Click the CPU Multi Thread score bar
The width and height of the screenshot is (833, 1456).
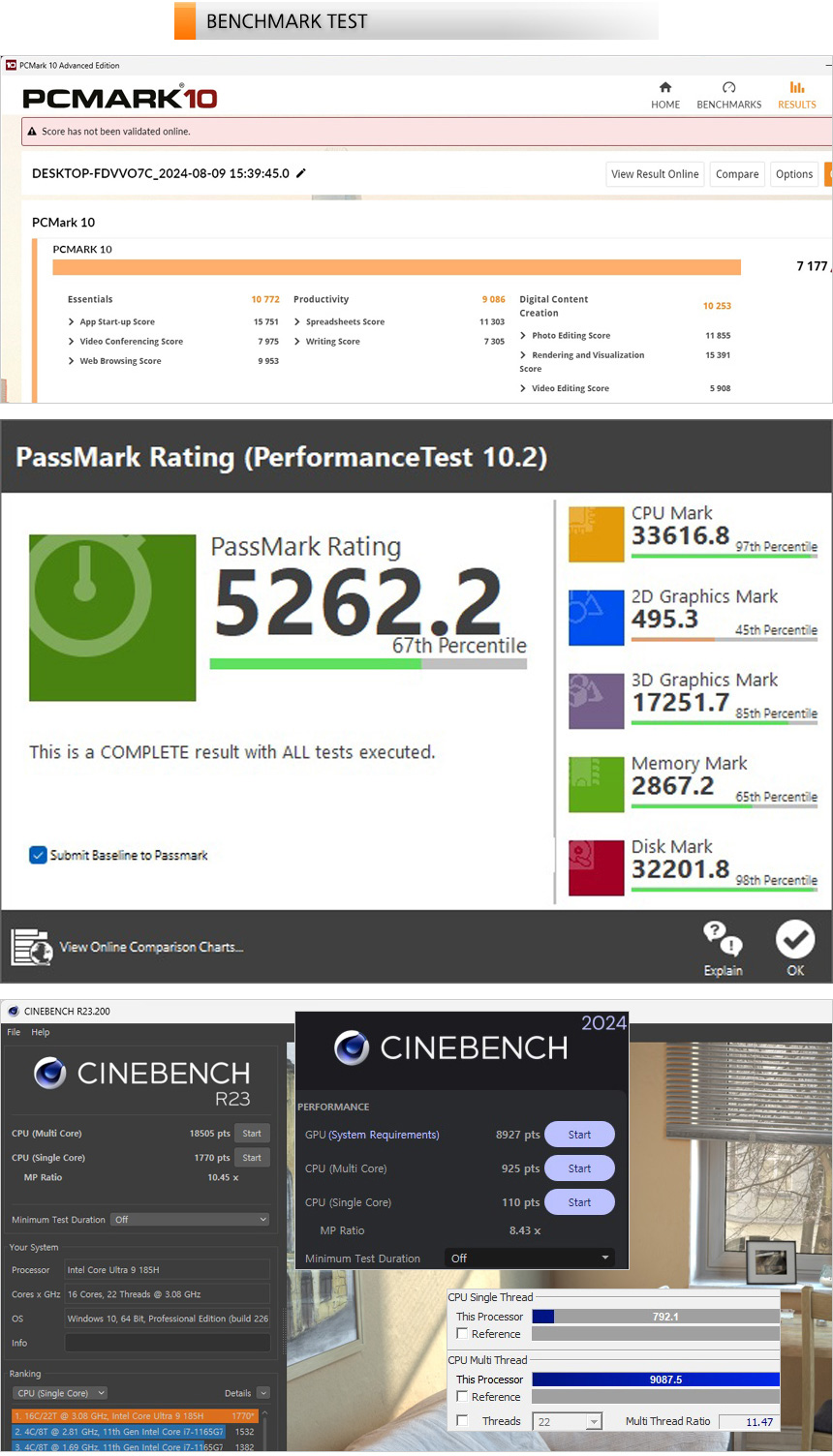(656, 1380)
